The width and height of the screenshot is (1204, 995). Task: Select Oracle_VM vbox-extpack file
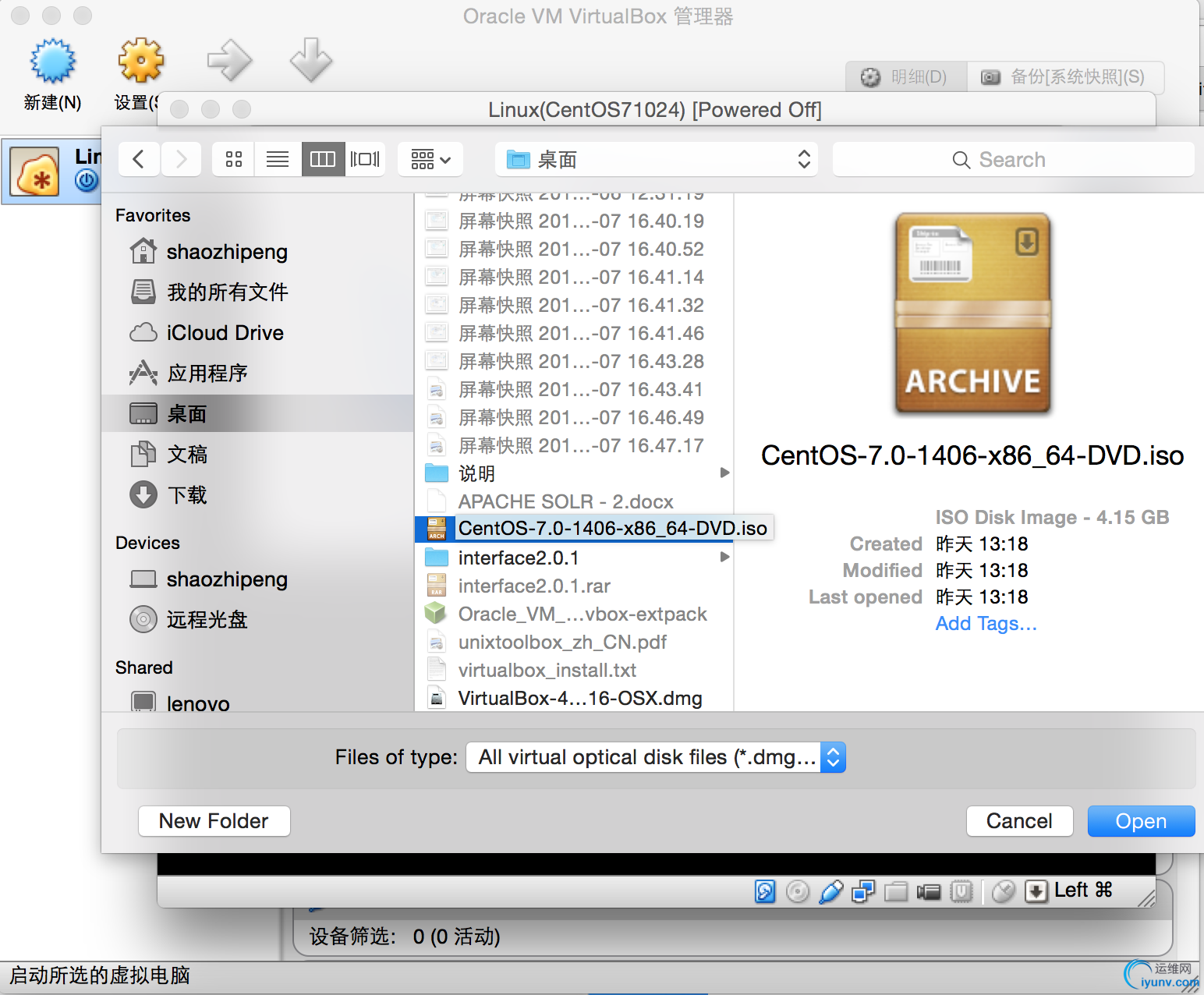pyautogui.click(x=575, y=614)
